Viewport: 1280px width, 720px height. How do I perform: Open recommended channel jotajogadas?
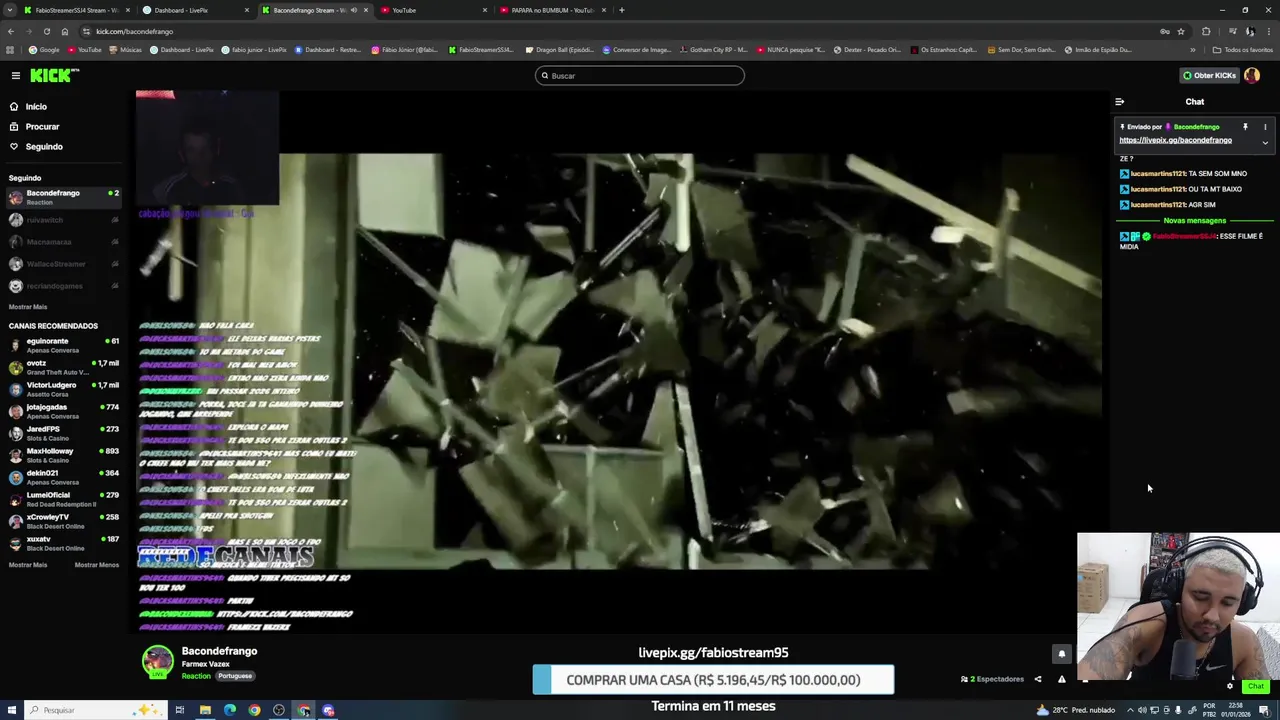click(x=62, y=411)
